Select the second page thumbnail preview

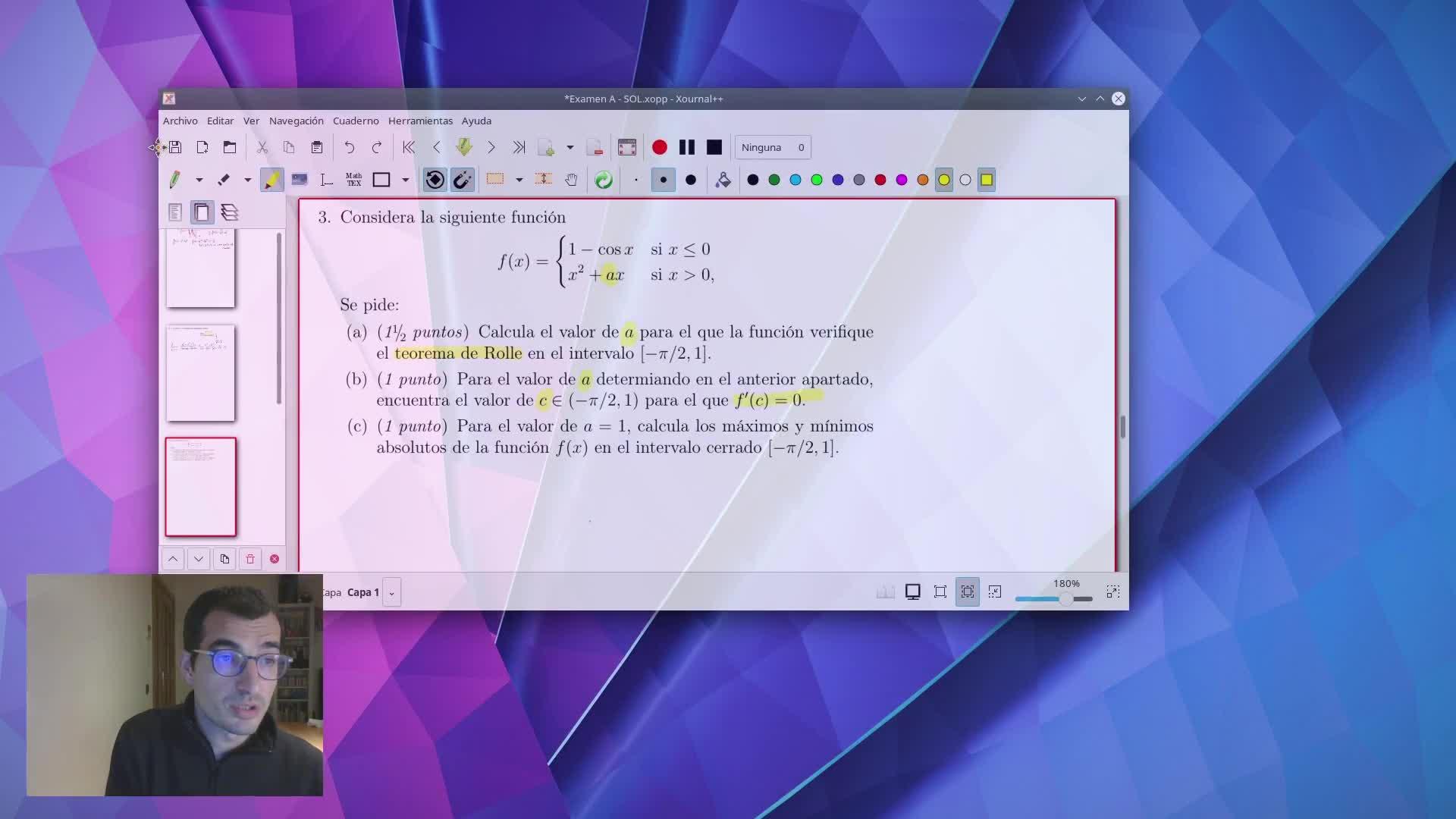point(201,372)
